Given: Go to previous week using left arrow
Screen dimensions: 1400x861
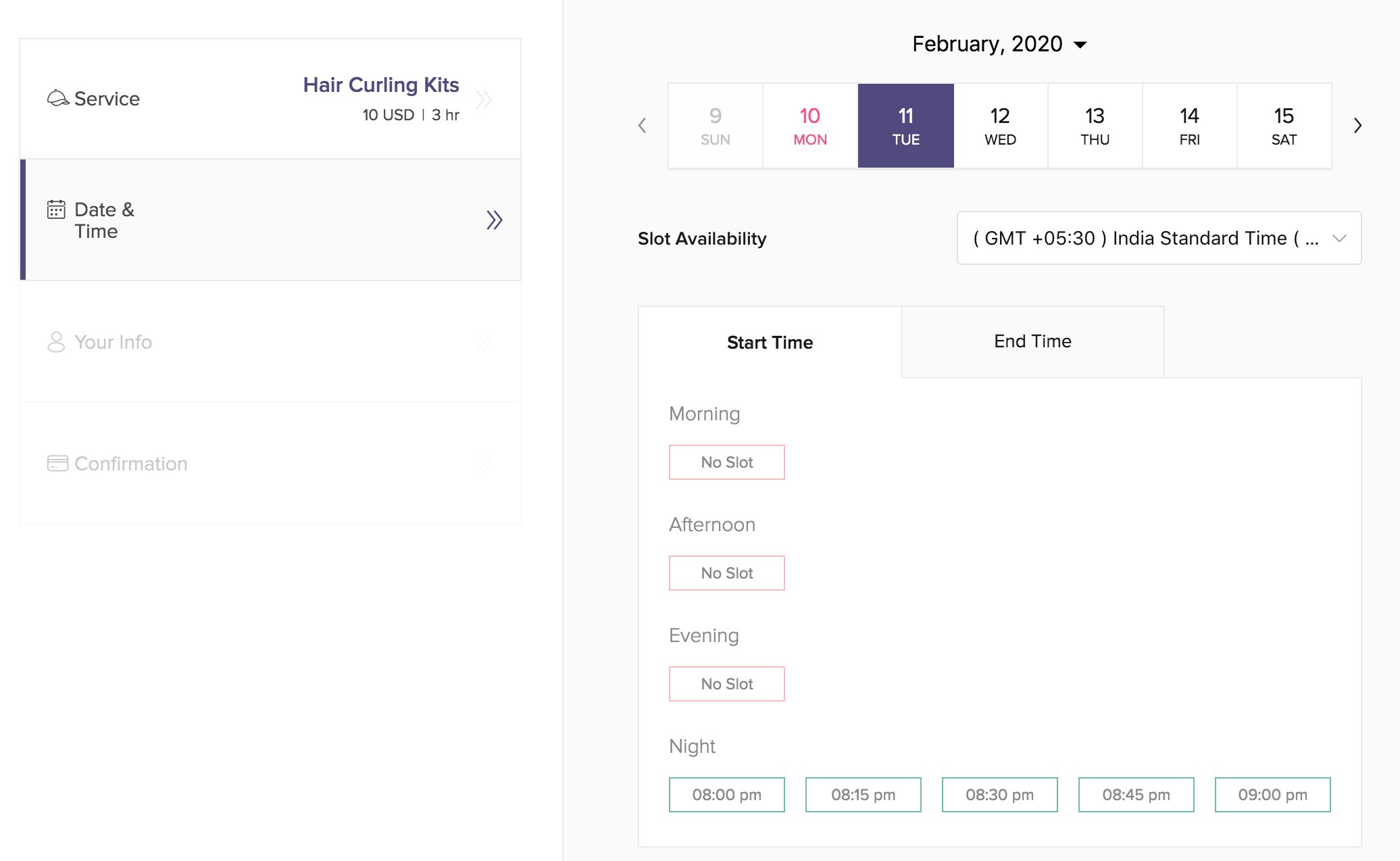Looking at the screenshot, I should point(643,126).
